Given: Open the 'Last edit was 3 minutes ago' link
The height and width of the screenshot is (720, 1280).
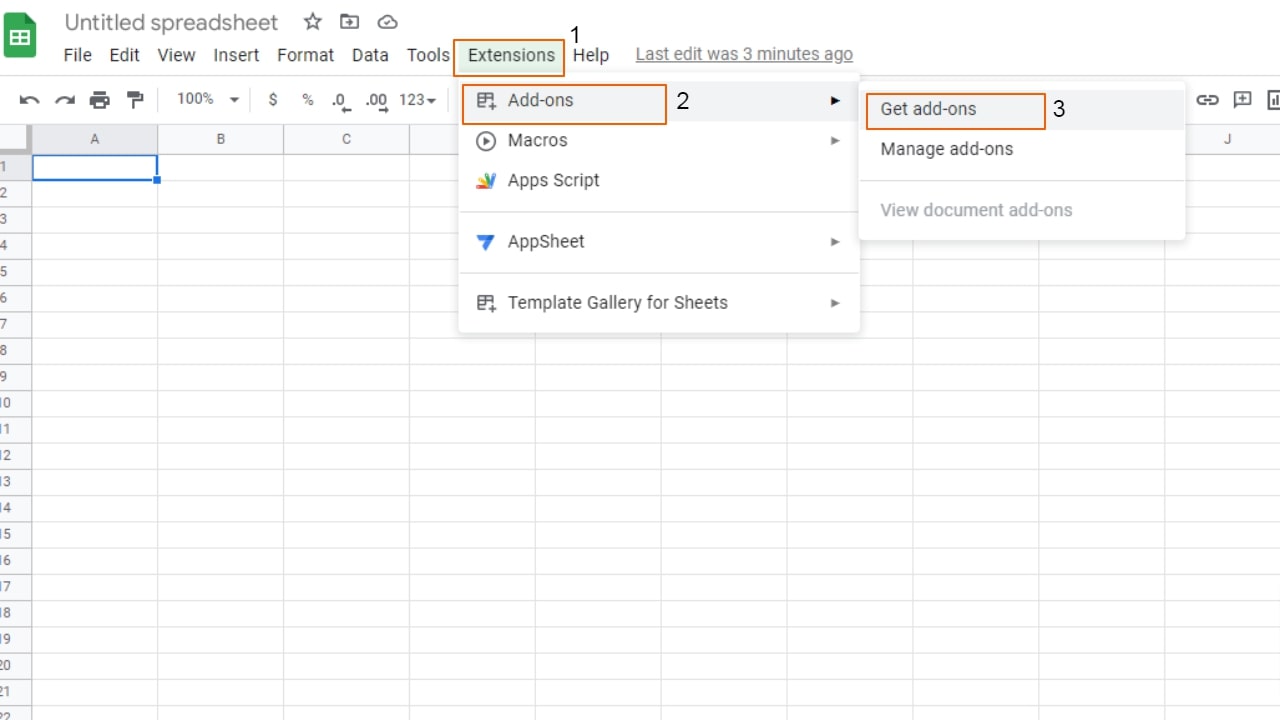Looking at the screenshot, I should (744, 55).
